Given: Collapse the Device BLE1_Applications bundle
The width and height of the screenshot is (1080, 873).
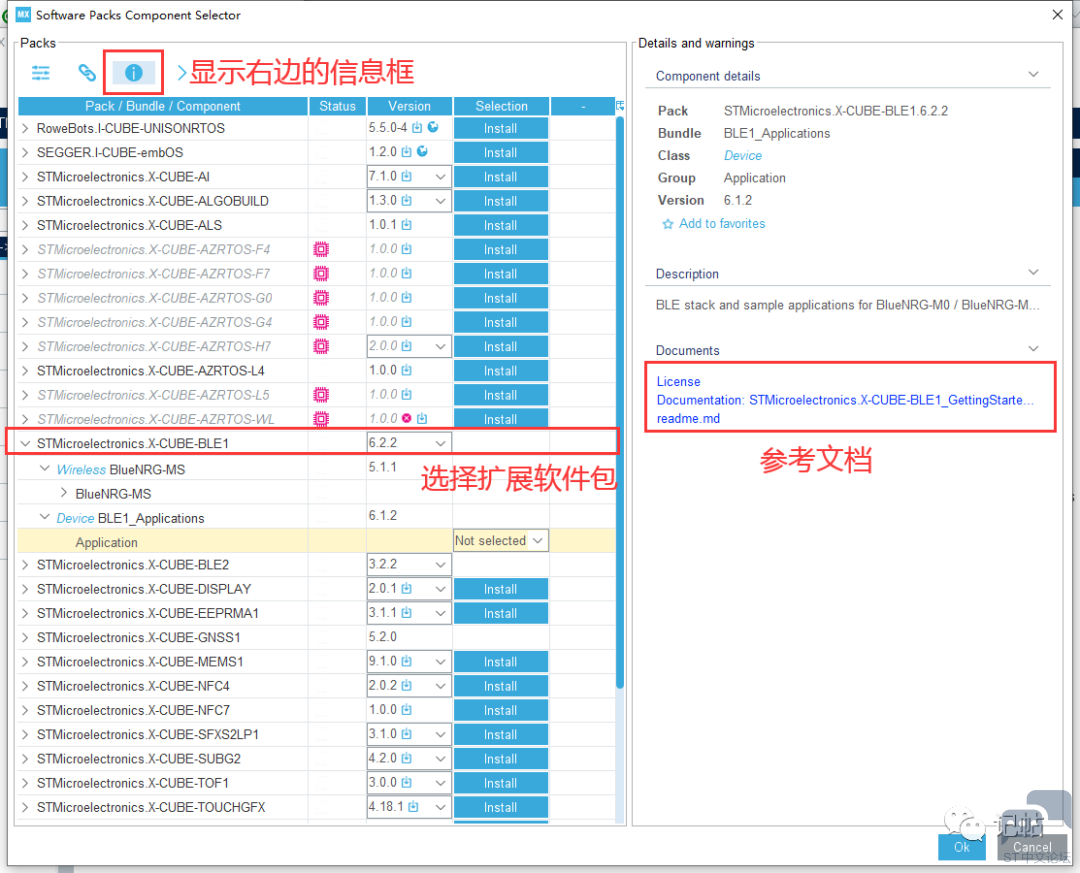Looking at the screenshot, I should point(45,517).
